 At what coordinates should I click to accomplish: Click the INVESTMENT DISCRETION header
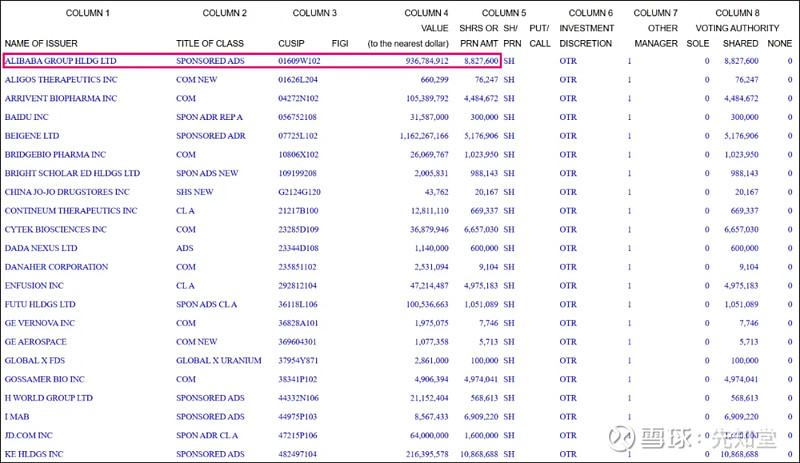pyautogui.click(x=586, y=36)
